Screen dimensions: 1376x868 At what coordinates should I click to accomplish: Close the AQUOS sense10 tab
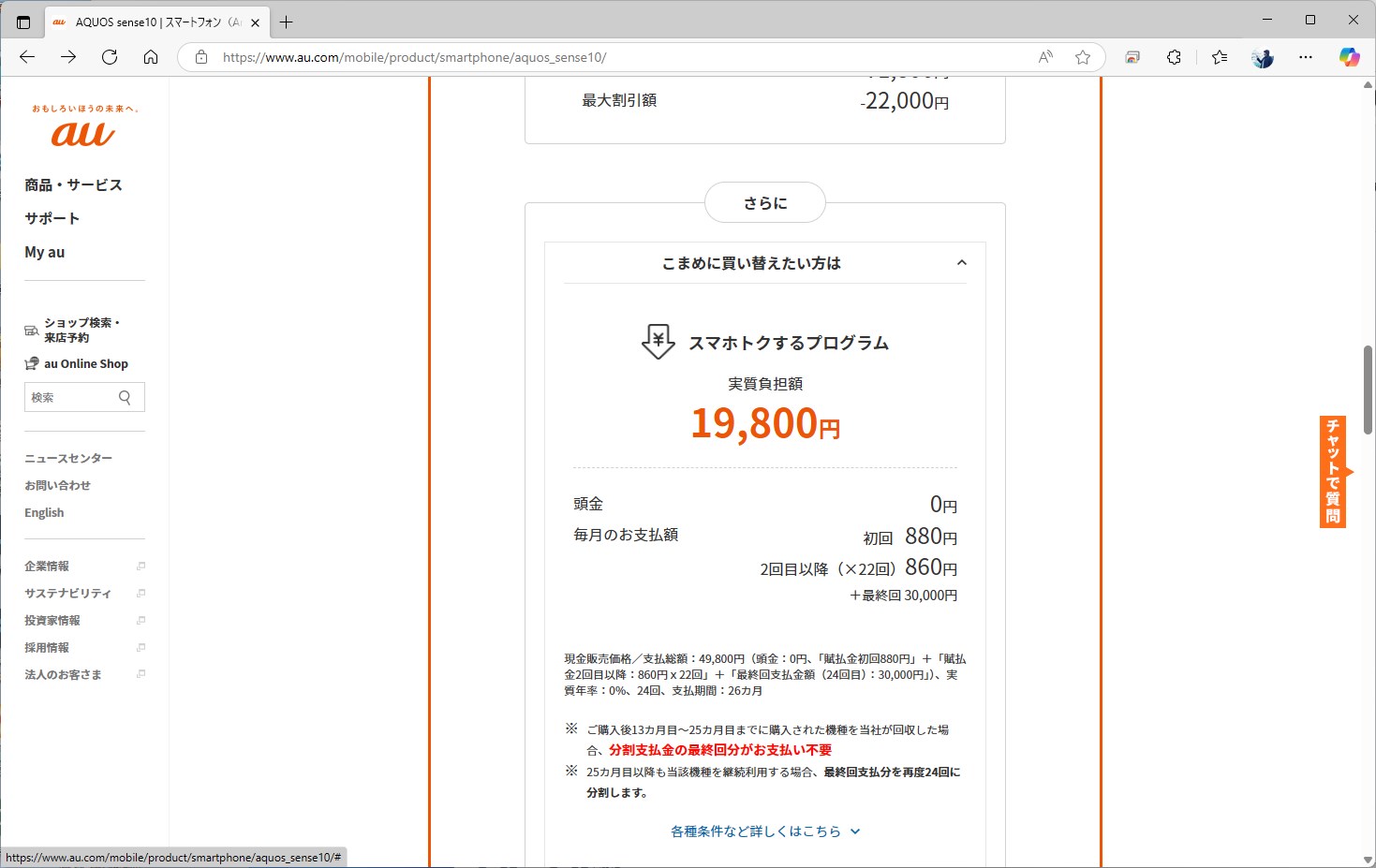(x=255, y=22)
